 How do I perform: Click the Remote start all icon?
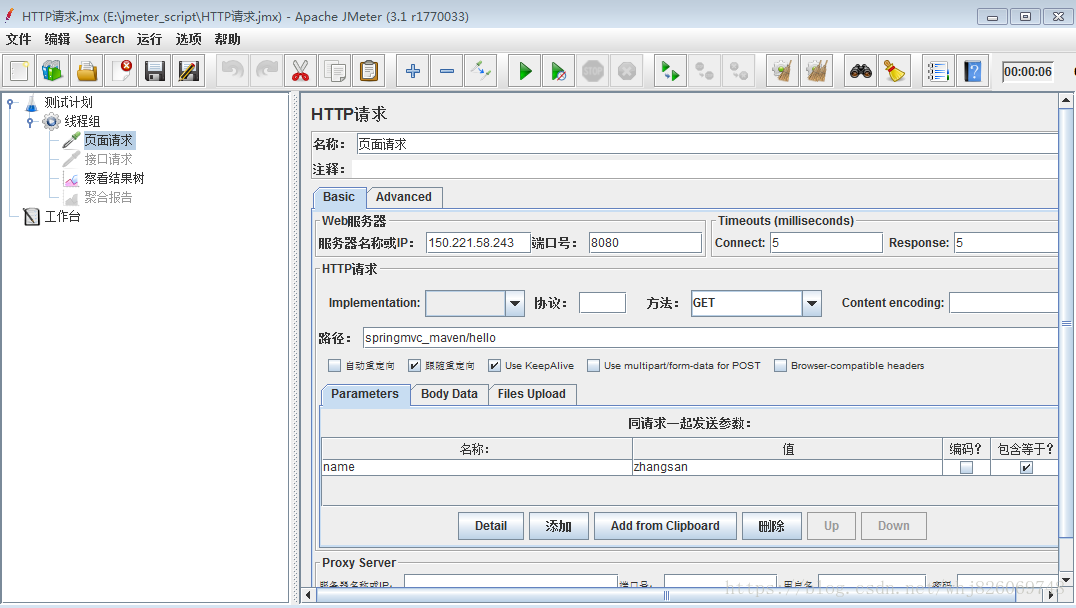click(x=670, y=71)
